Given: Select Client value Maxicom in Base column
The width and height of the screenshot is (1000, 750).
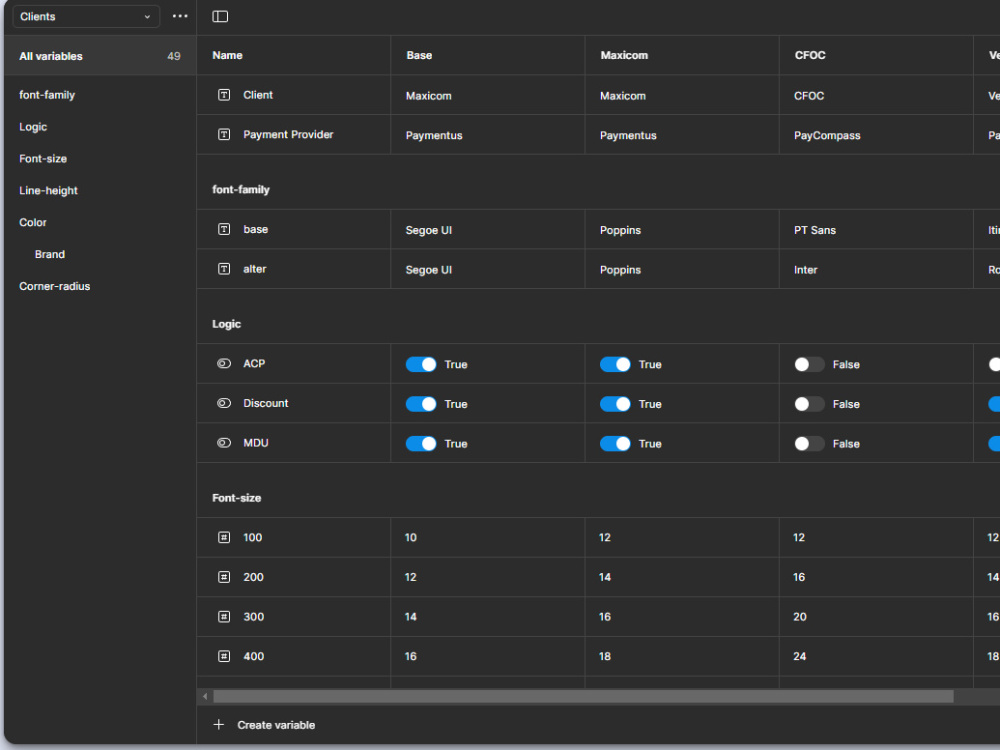Looking at the screenshot, I should tap(429, 96).
